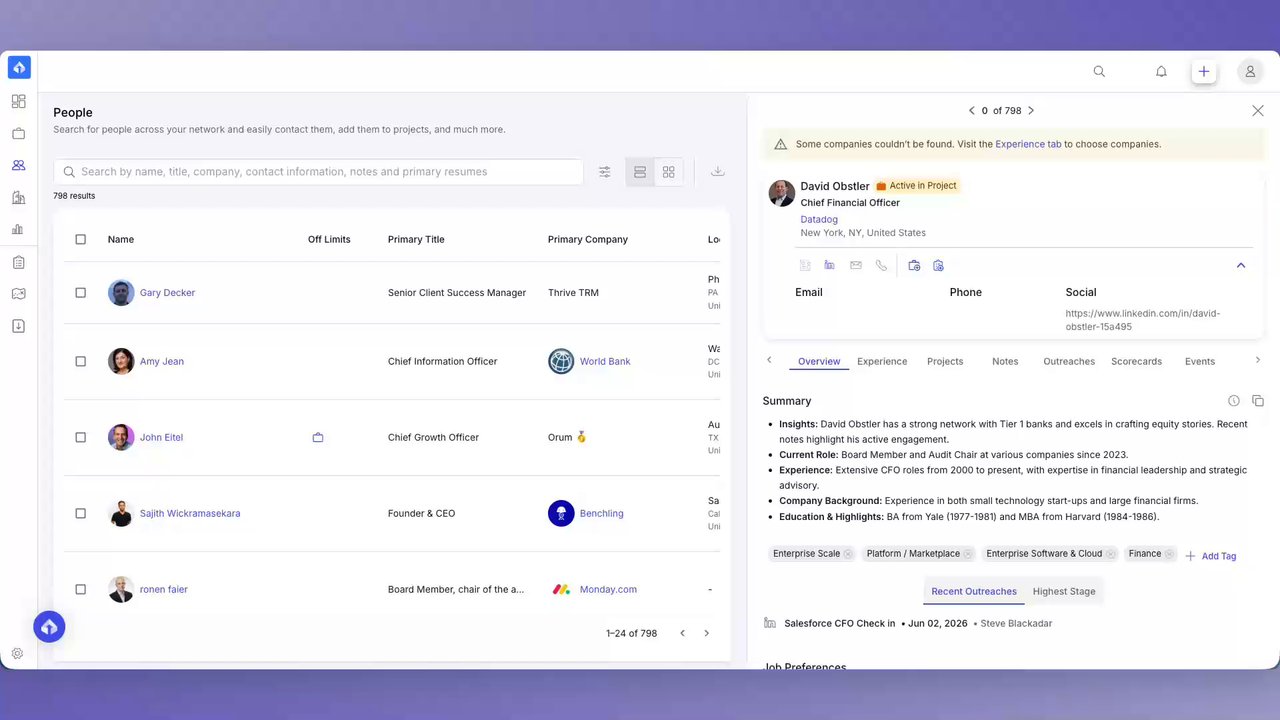Copy the summary with the copy icon
The image size is (1280, 720).
coord(1258,401)
